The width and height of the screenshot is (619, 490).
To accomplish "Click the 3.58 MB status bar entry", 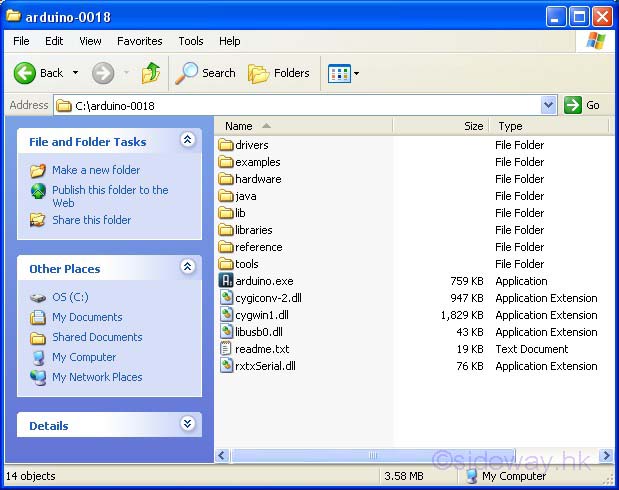I will [403, 476].
